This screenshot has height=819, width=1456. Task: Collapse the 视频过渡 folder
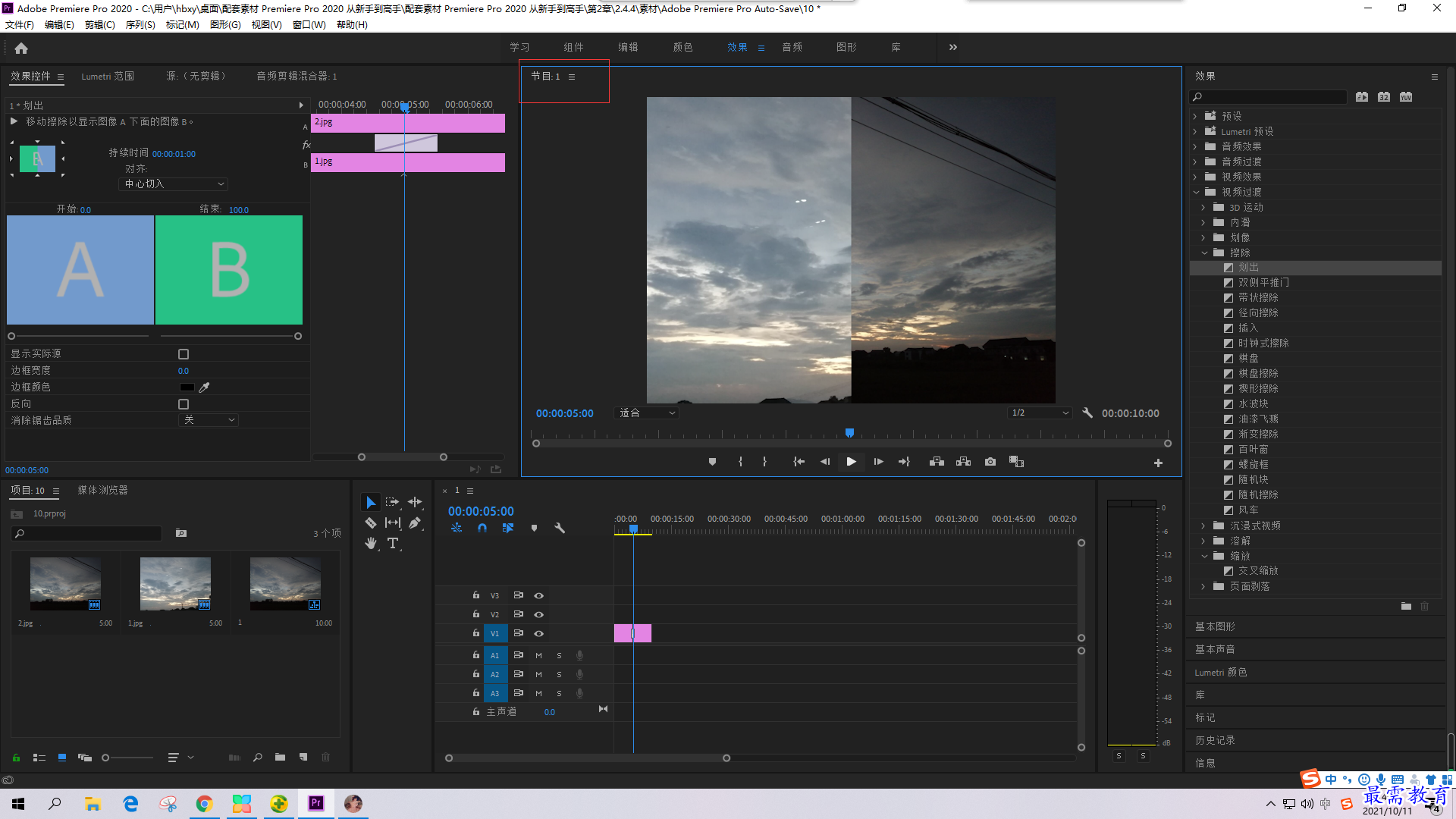coord(1195,192)
